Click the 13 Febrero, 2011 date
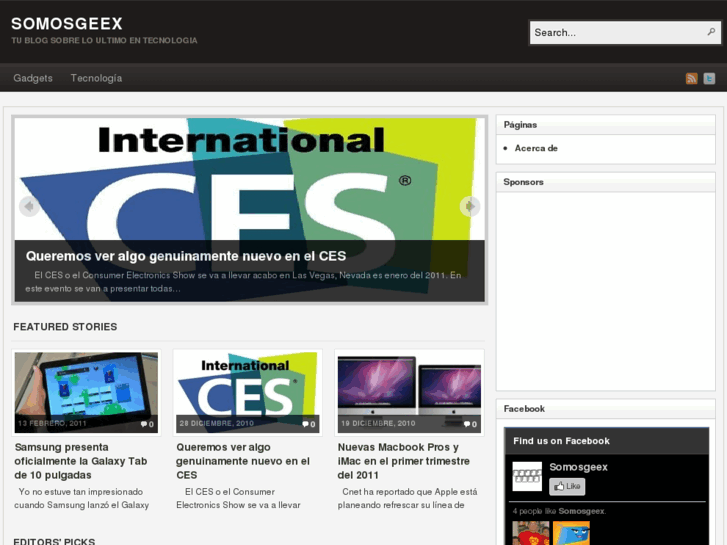727x545 pixels. point(52,423)
